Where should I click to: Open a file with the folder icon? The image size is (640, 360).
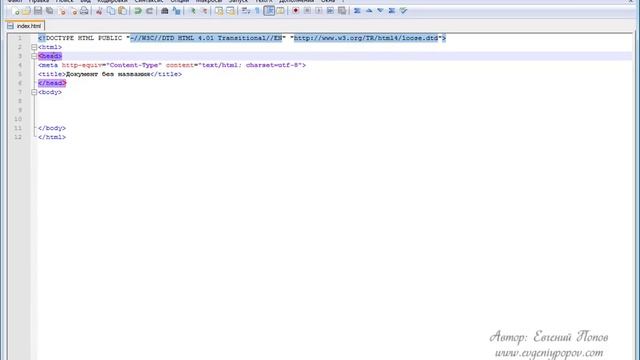(x=27, y=11)
